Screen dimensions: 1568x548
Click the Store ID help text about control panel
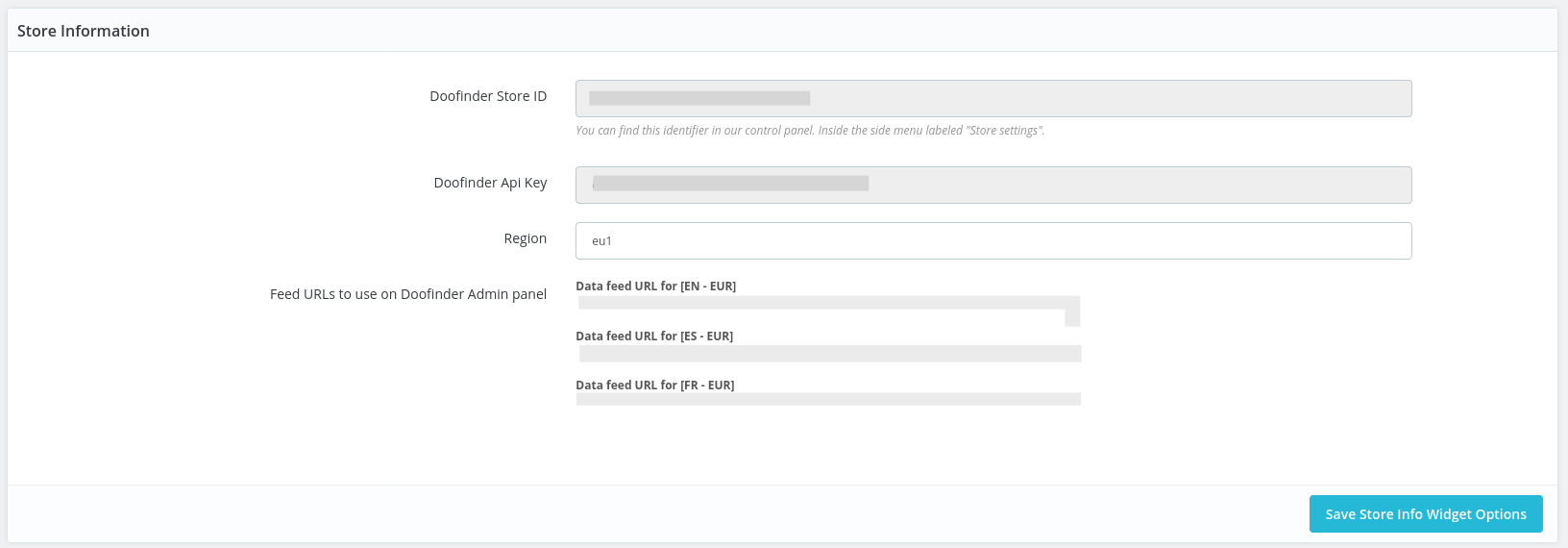(x=810, y=131)
